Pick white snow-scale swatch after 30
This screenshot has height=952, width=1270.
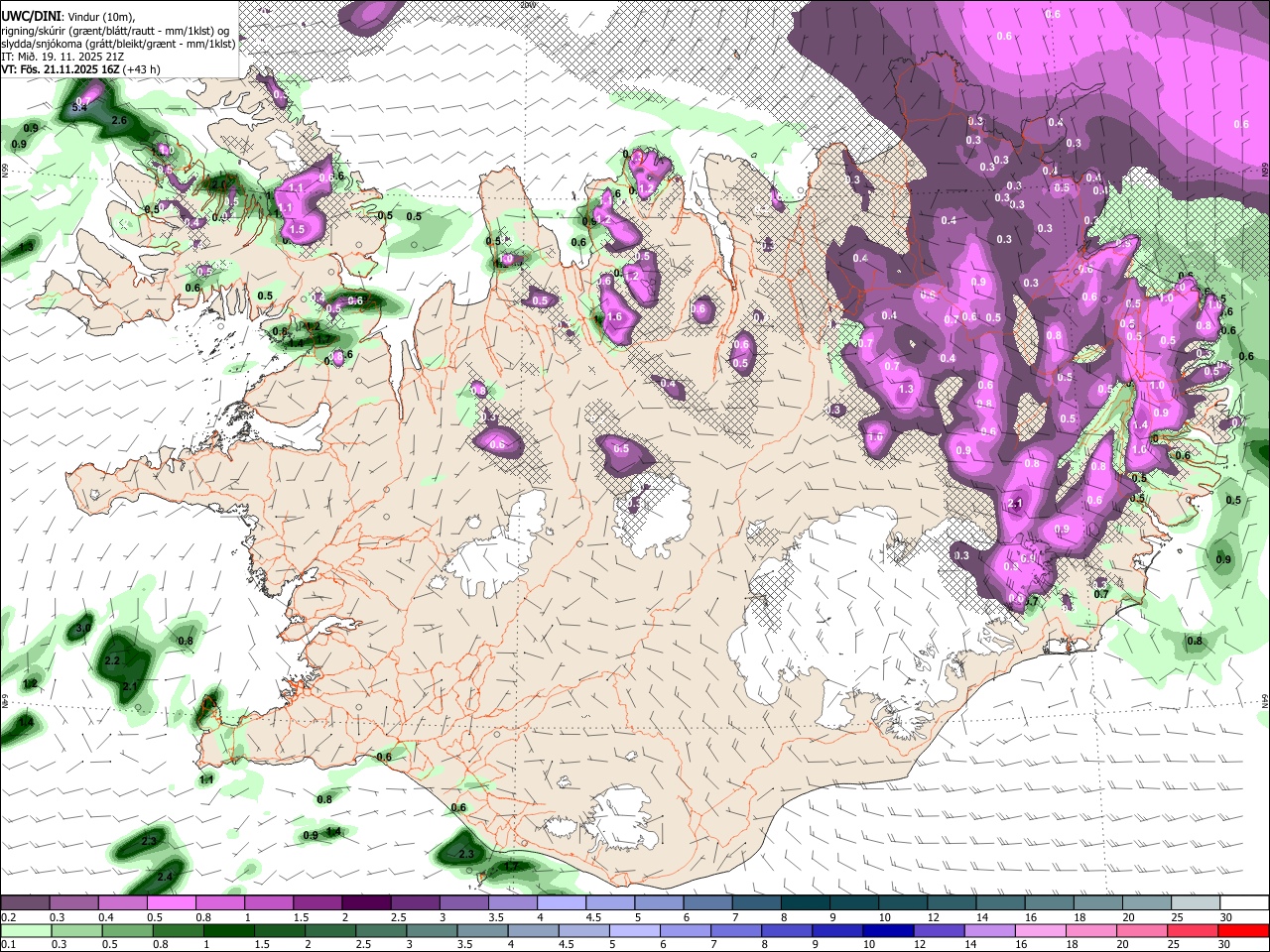[x=1245, y=902]
